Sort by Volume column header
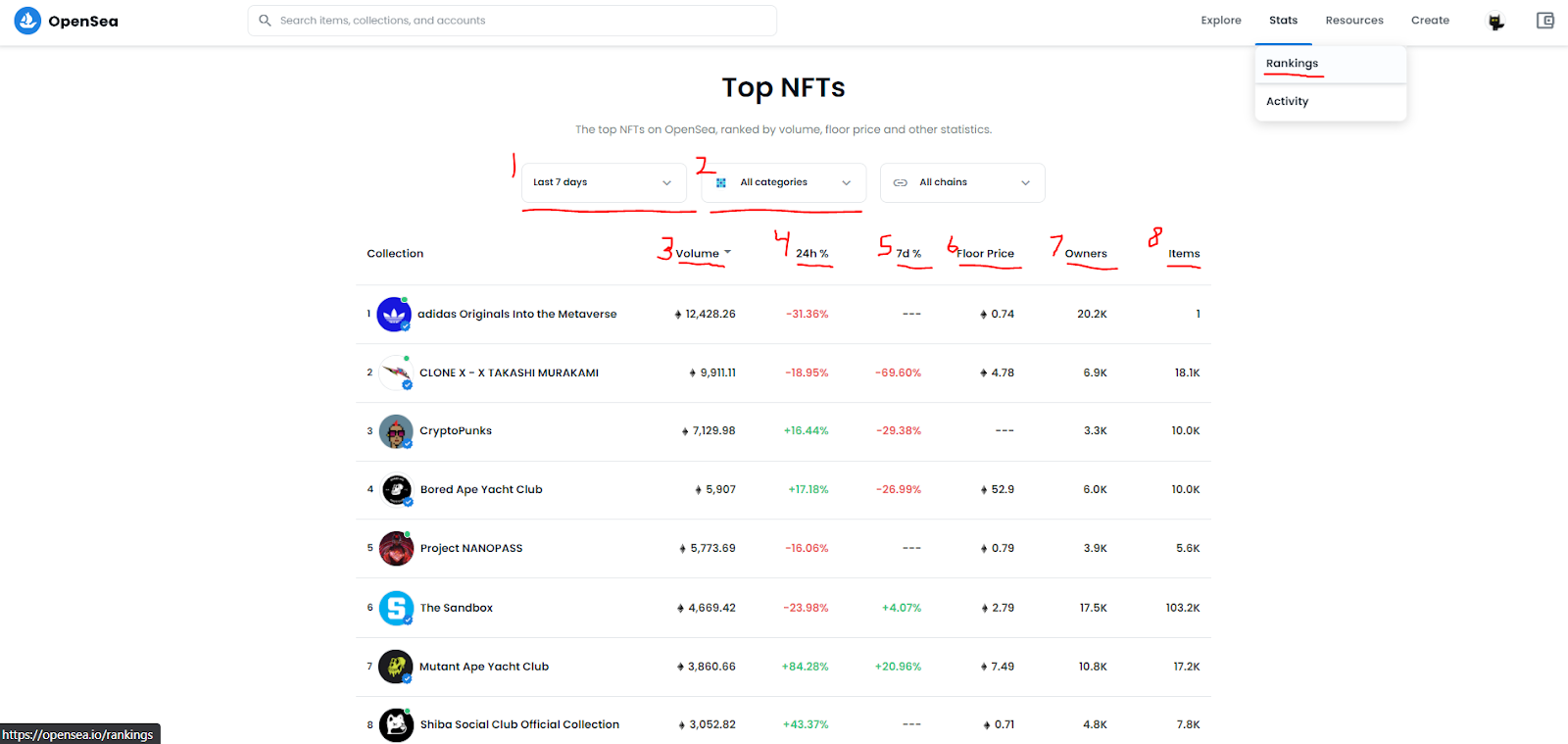 click(697, 254)
